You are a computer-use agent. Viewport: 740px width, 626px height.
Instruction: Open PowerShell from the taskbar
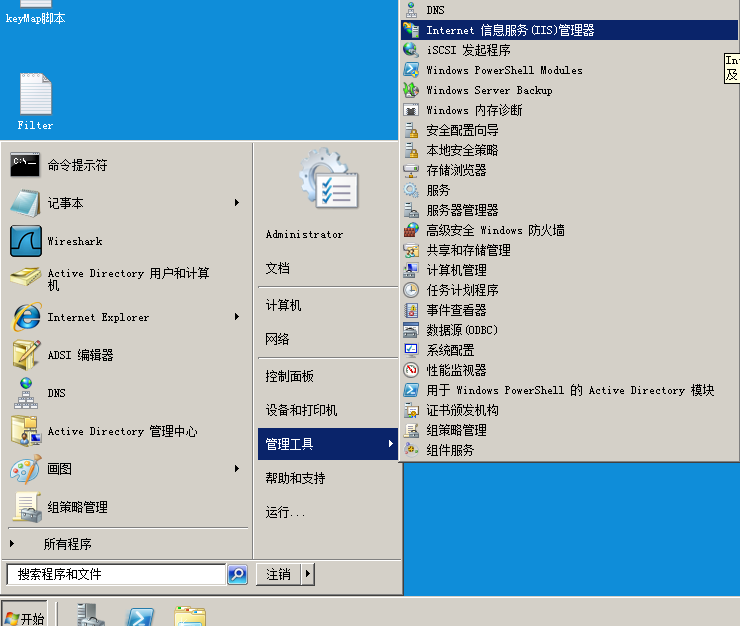click(140, 616)
